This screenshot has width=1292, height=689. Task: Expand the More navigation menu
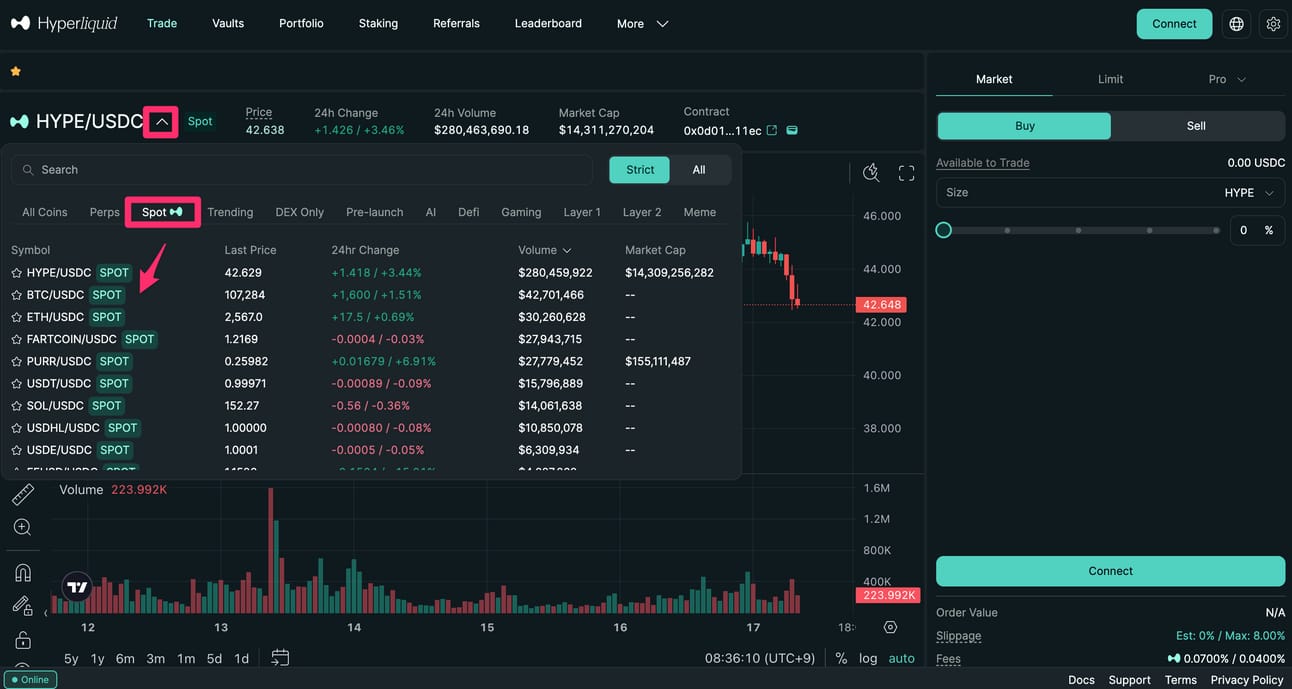(642, 24)
